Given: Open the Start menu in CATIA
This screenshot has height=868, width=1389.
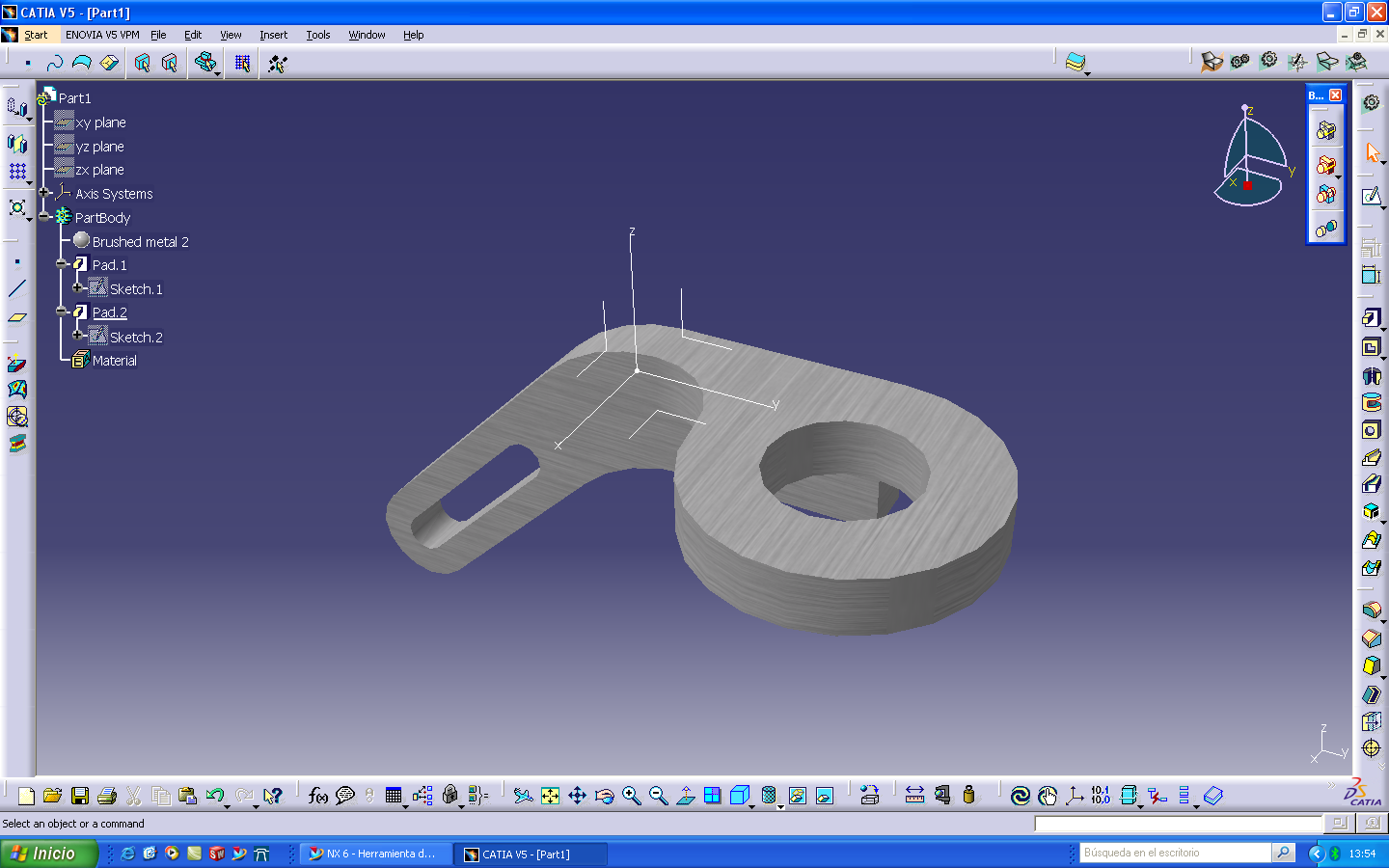Looking at the screenshot, I should point(36,35).
